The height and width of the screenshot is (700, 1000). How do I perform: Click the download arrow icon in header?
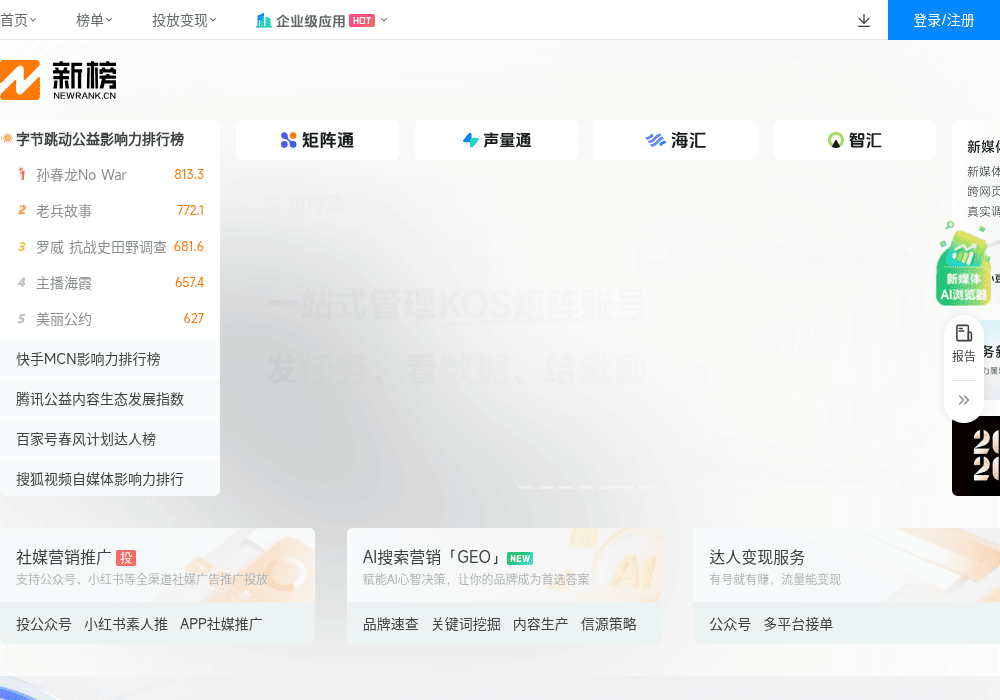pos(864,20)
